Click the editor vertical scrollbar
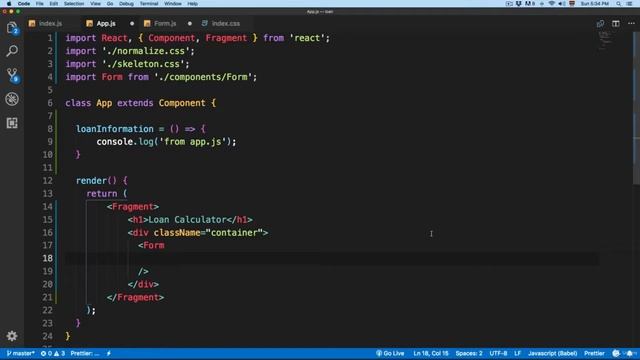640x360 pixels. coord(636,108)
